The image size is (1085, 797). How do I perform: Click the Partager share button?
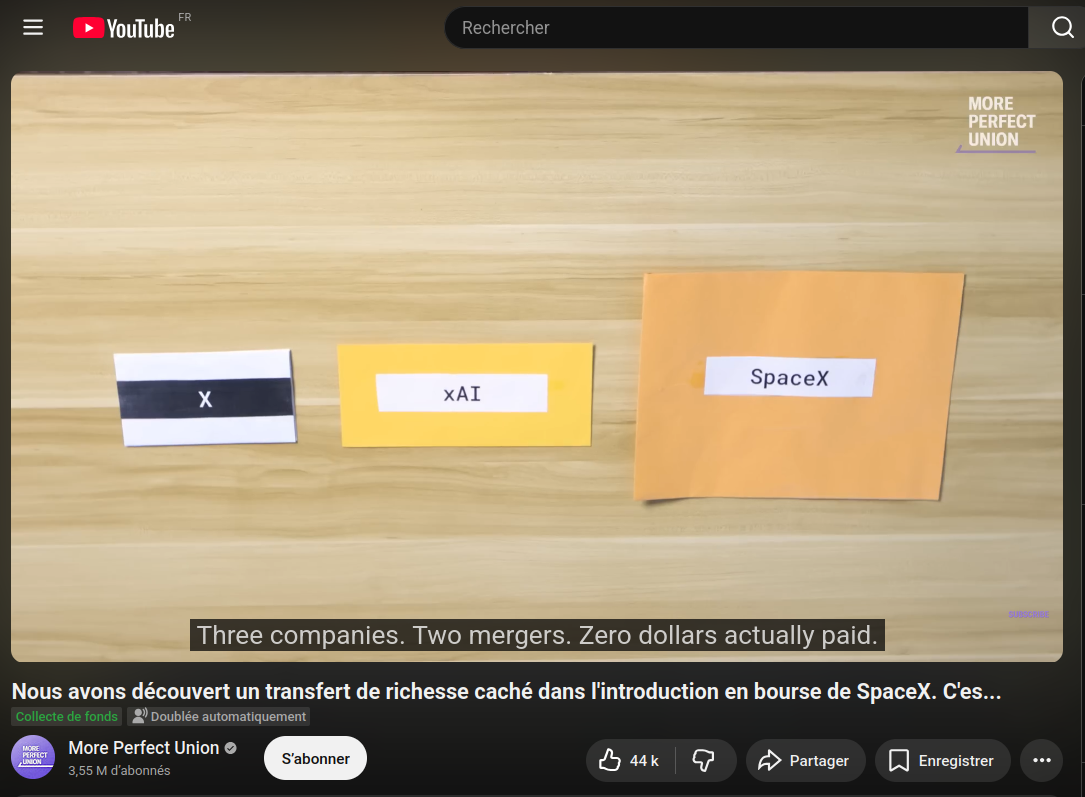tap(805, 761)
